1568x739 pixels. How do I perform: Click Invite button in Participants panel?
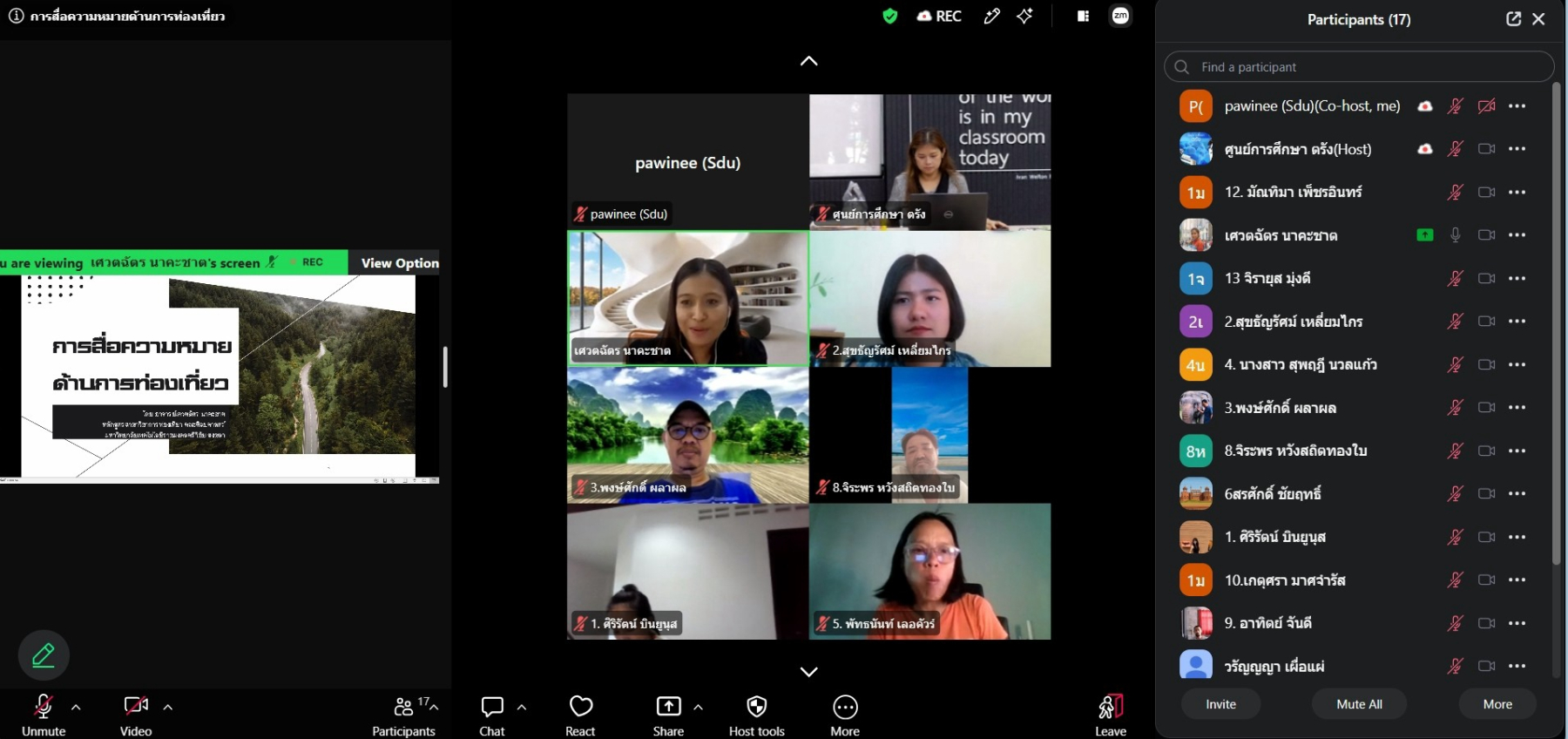[x=1220, y=704]
